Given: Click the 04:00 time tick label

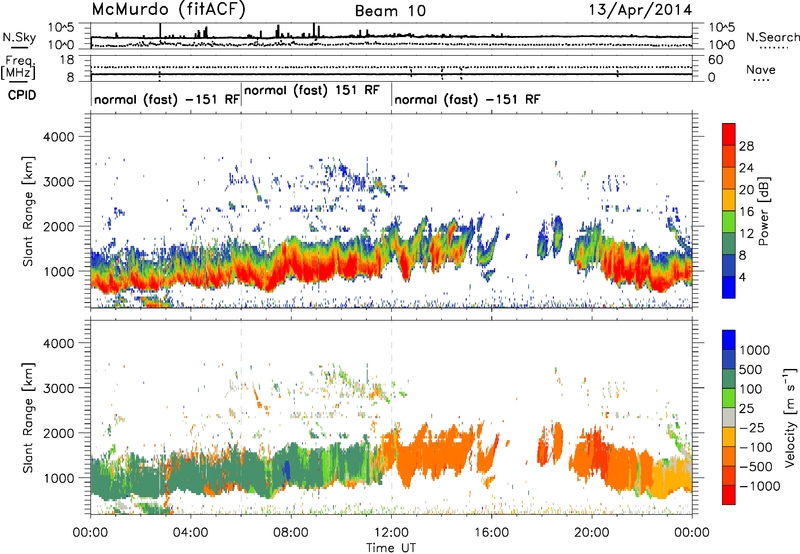Looking at the screenshot, I should tap(190, 533).
